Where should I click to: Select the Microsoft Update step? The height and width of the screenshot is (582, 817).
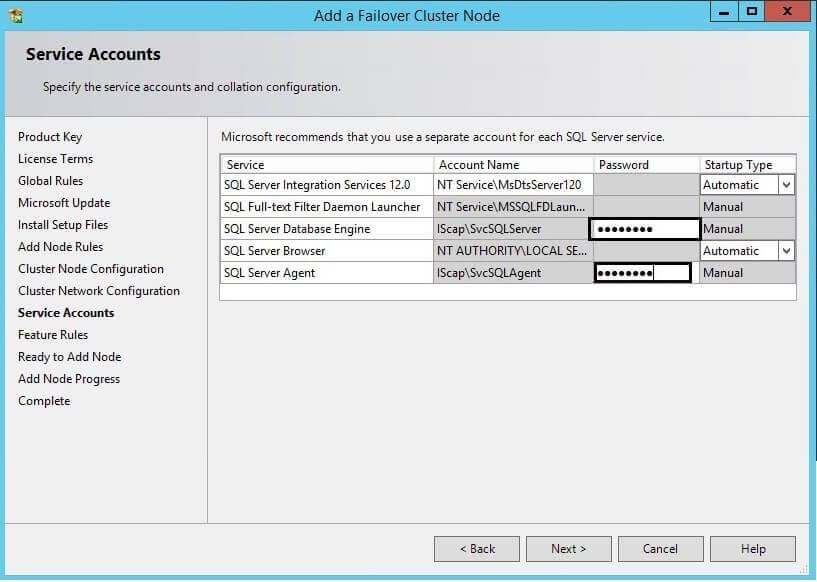(64, 203)
